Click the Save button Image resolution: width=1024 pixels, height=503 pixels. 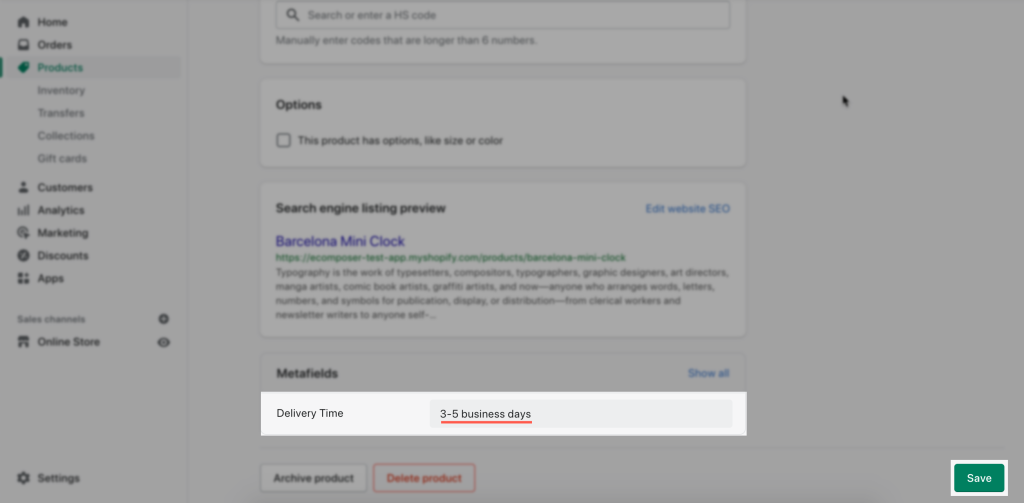click(x=979, y=478)
